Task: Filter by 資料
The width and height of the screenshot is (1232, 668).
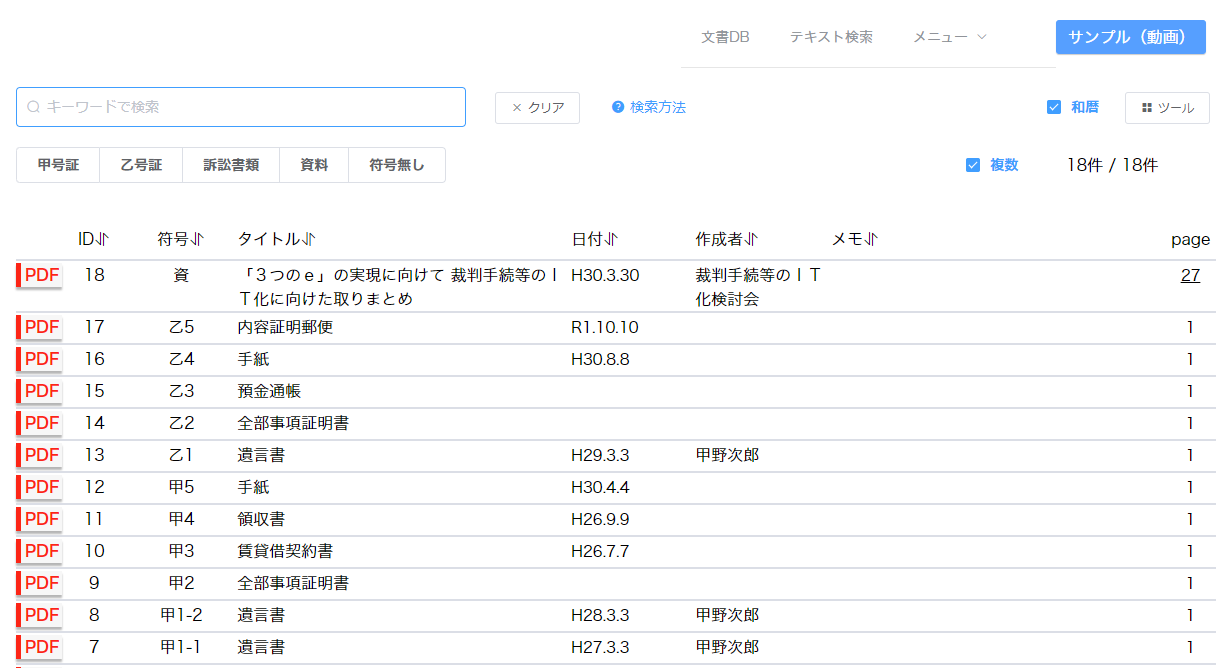Action: pos(314,165)
